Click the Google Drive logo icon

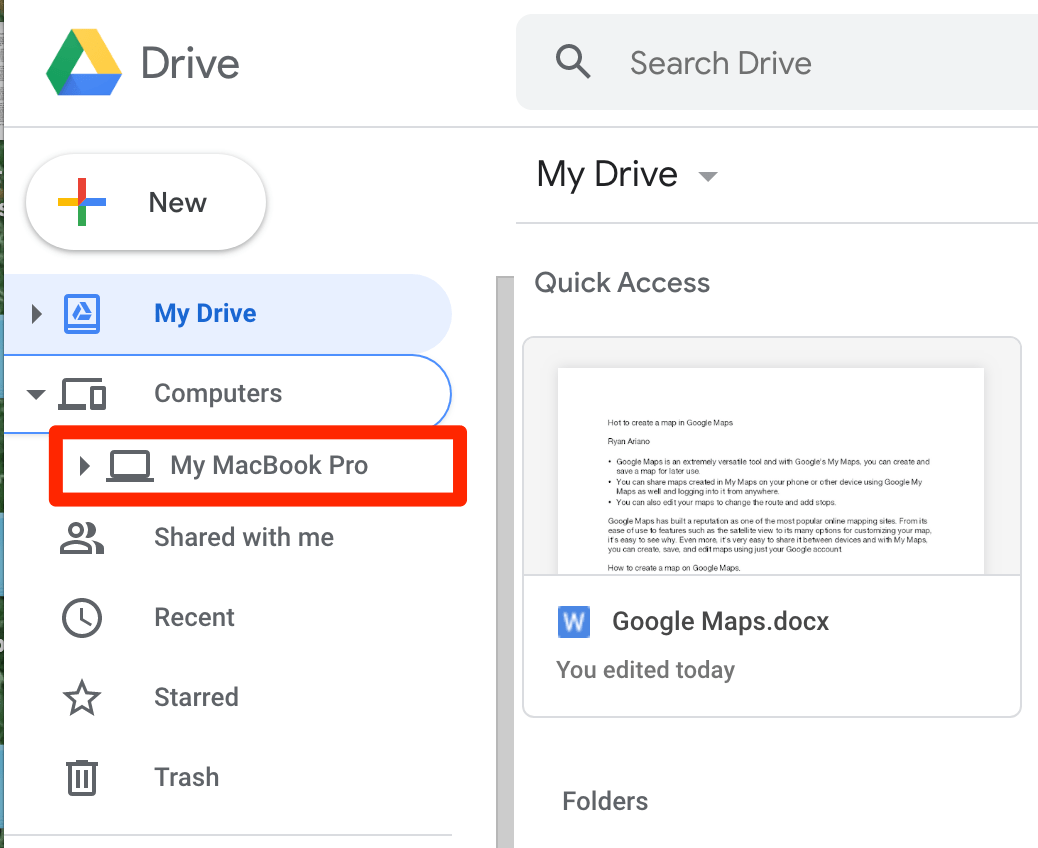[x=84, y=62]
